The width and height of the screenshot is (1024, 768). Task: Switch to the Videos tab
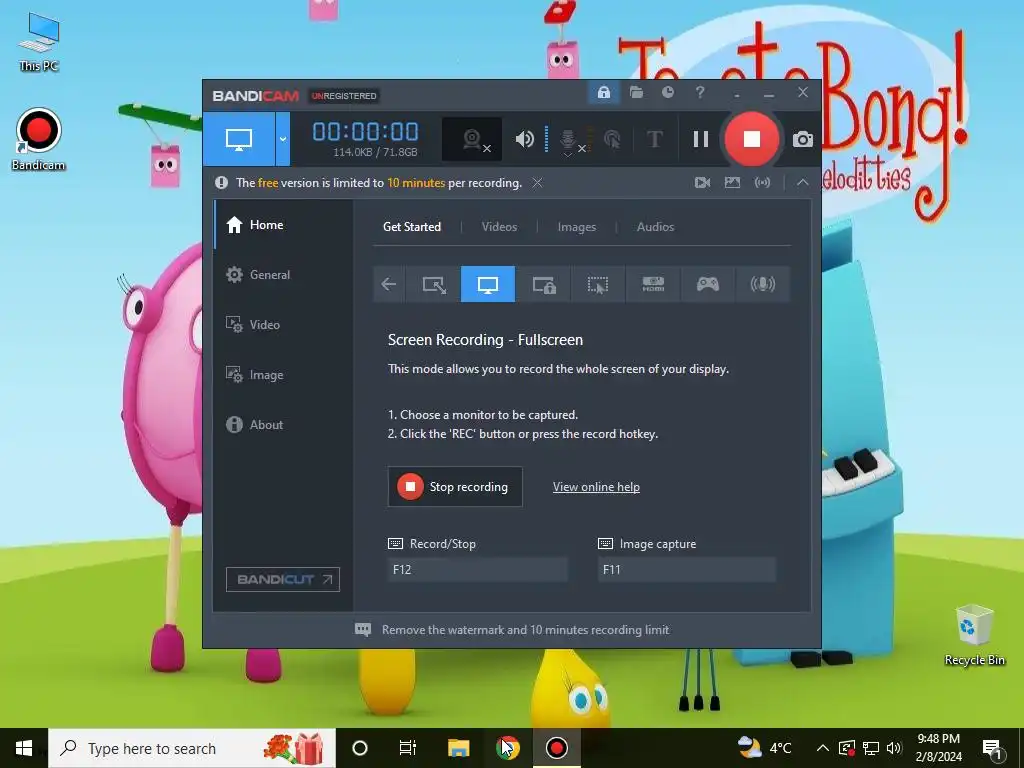pyautogui.click(x=500, y=227)
